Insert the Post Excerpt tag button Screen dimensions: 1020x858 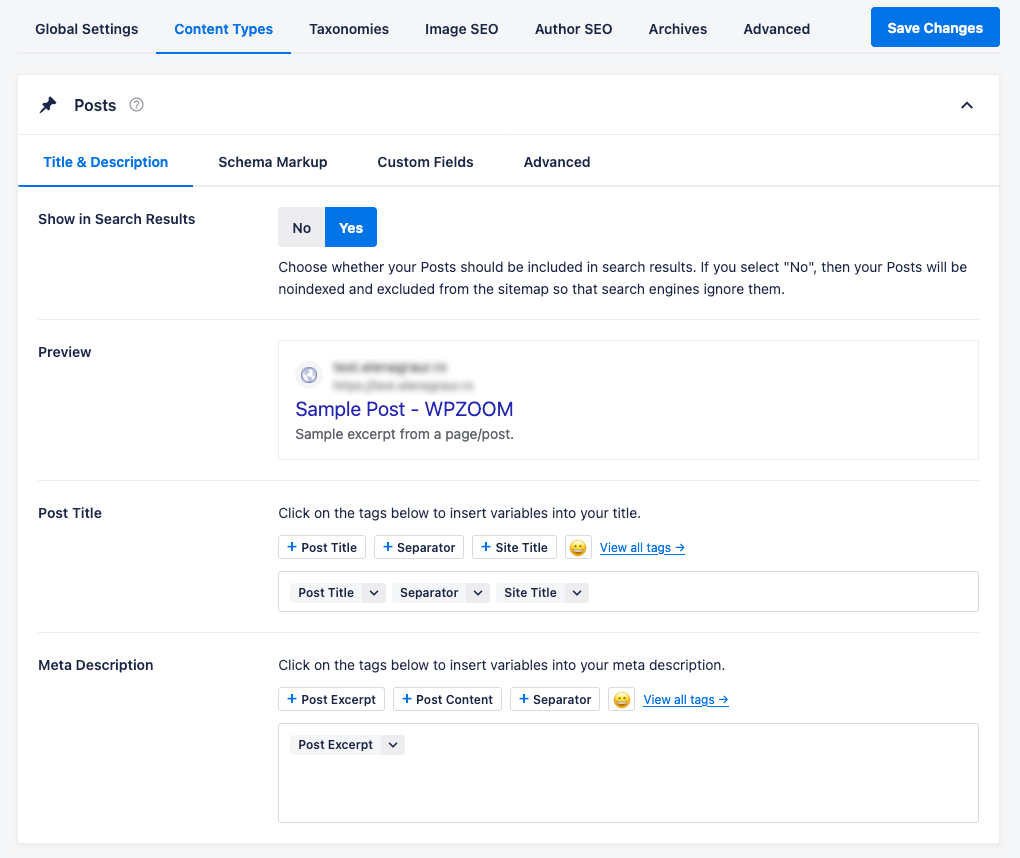(x=331, y=699)
